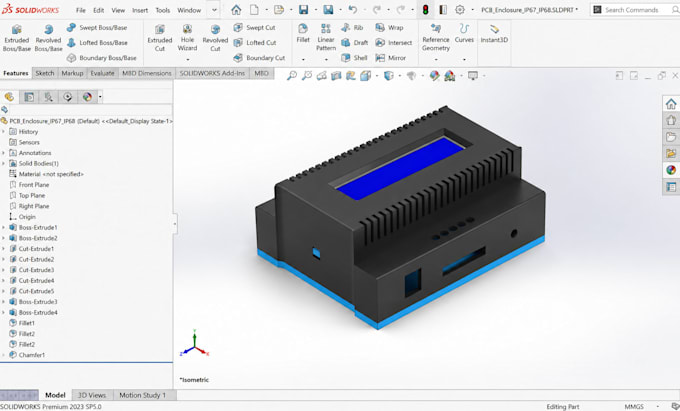The height and width of the screenshot is (411, 680).
Task: Click the Swept Cut command
Action: click(254, 27)
